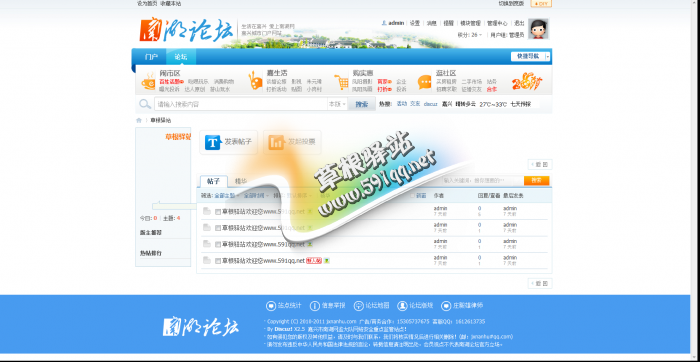
Task: Open the 全部时间 filter dropdown
Action: 256,196
